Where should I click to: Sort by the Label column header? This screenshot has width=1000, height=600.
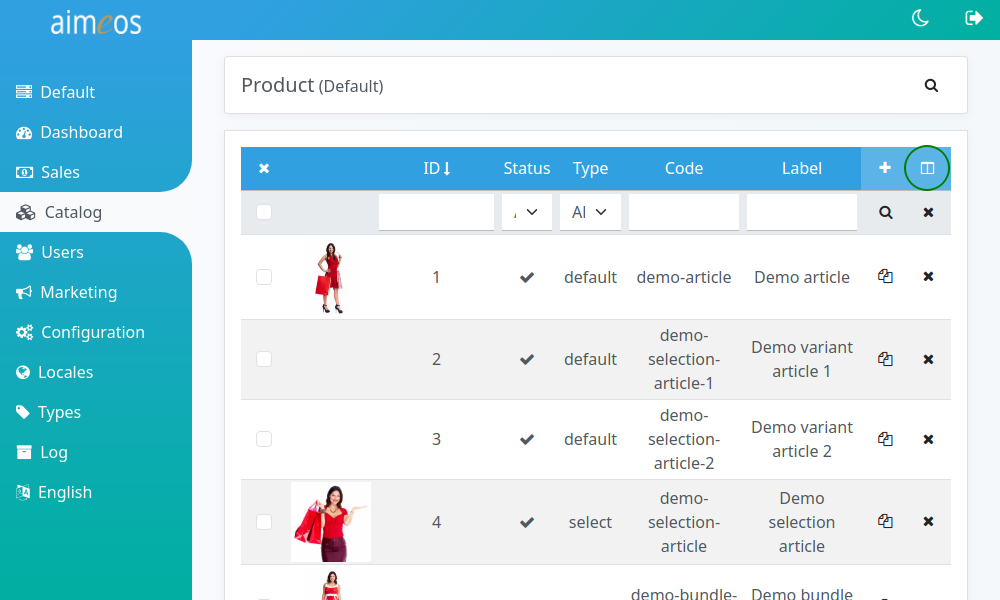[802, 168]
